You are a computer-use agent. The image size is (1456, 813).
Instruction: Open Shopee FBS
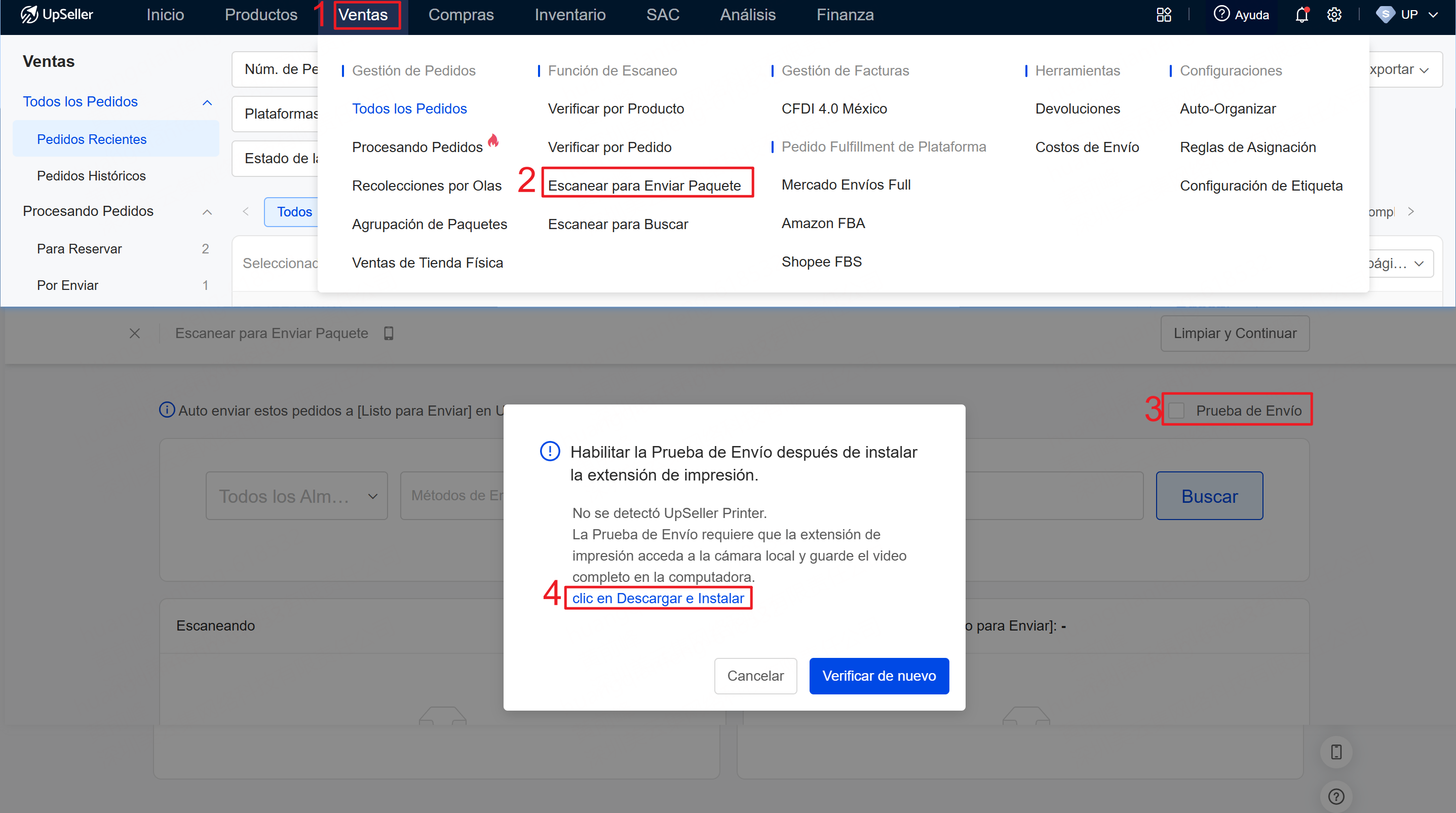(822, 261)
